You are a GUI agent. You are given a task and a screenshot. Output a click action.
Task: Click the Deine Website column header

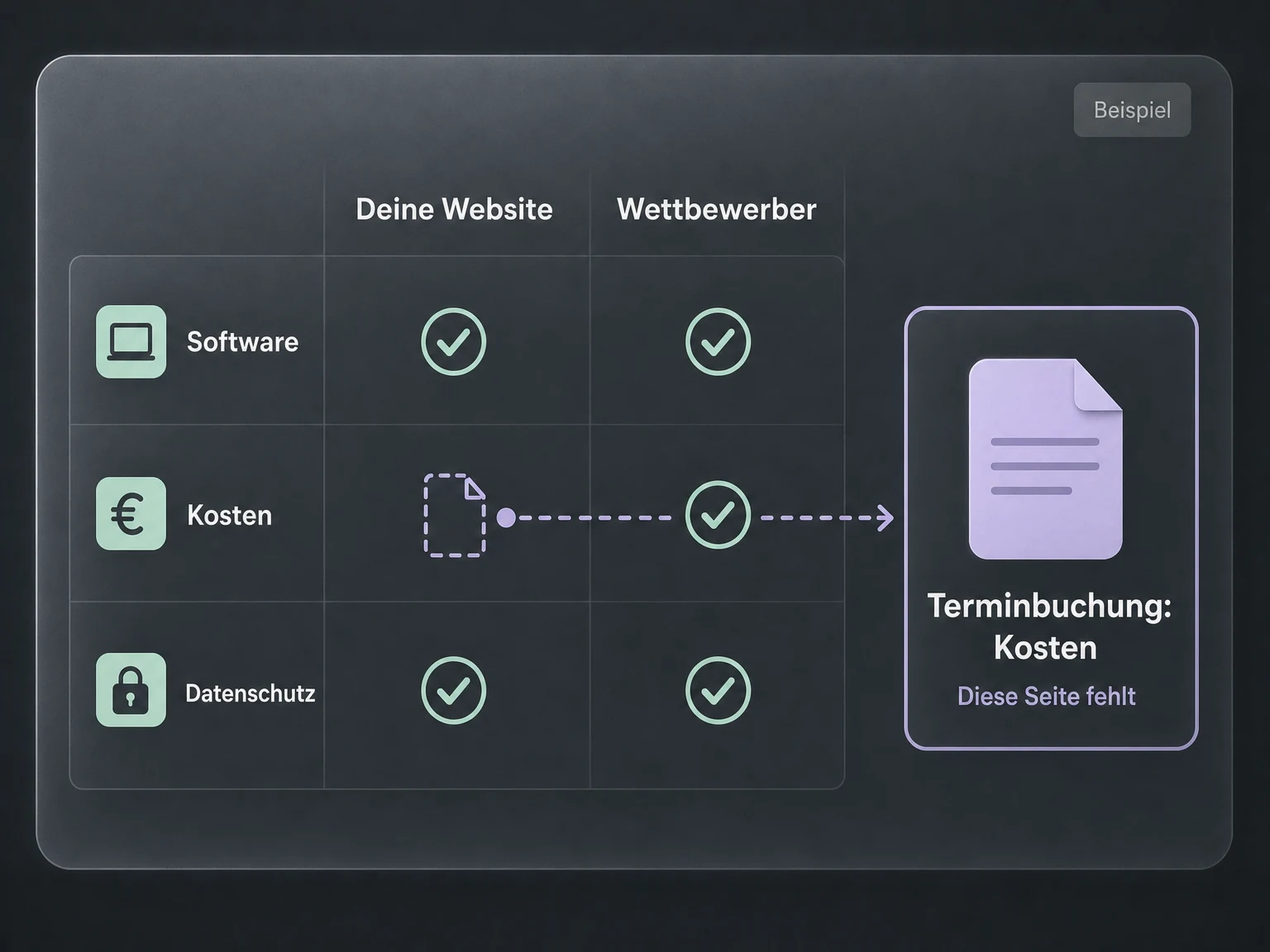(454, 209)
